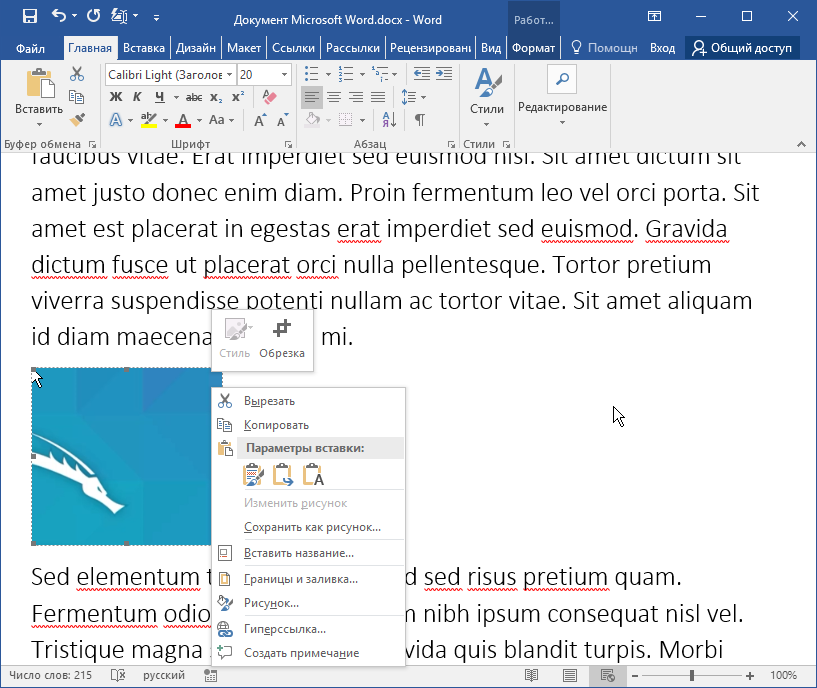
Task: Open font size 20 dropdown
Action: pyautogui.click(x=284, y=75)
